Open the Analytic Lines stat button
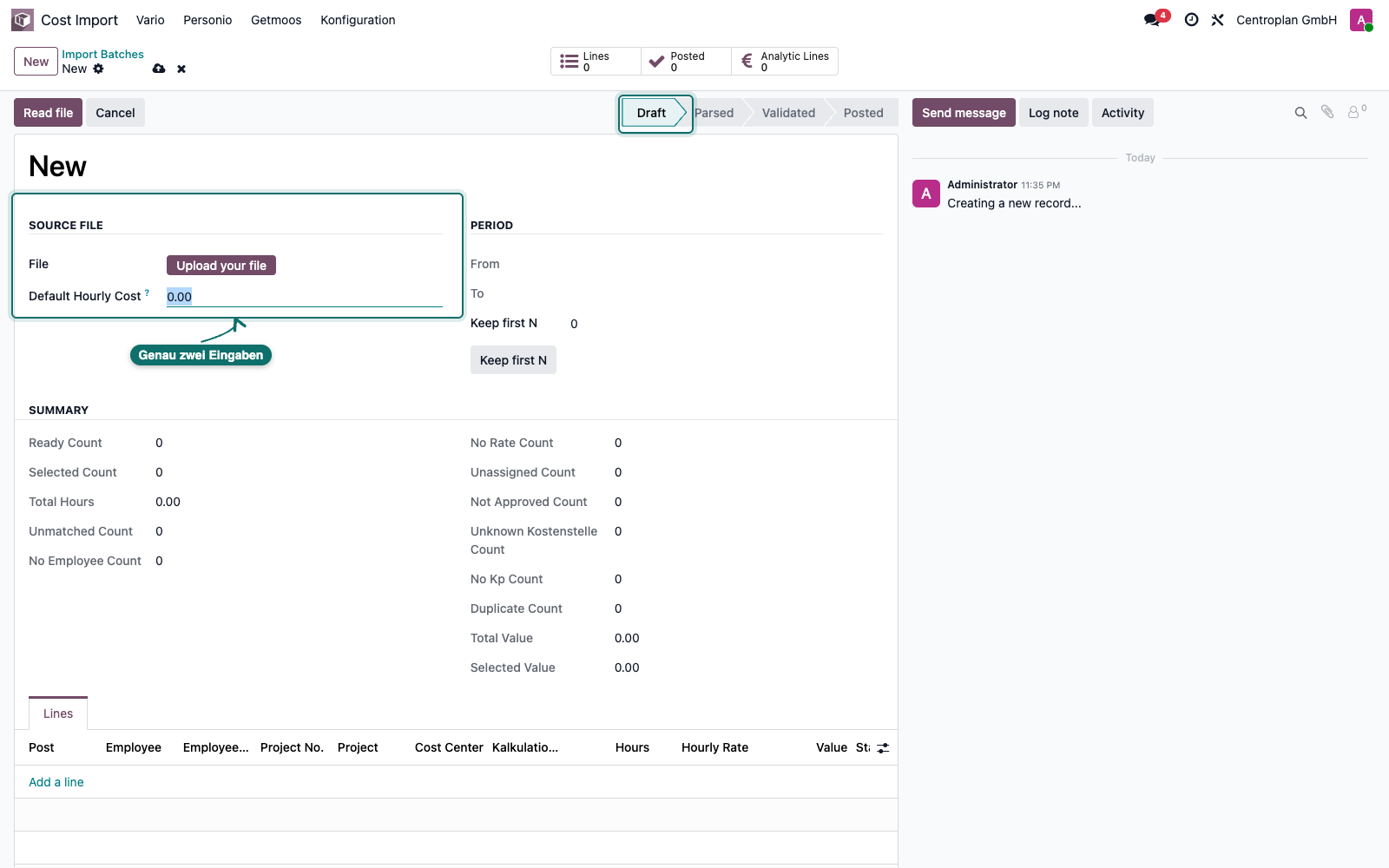 tap(785, 62)
